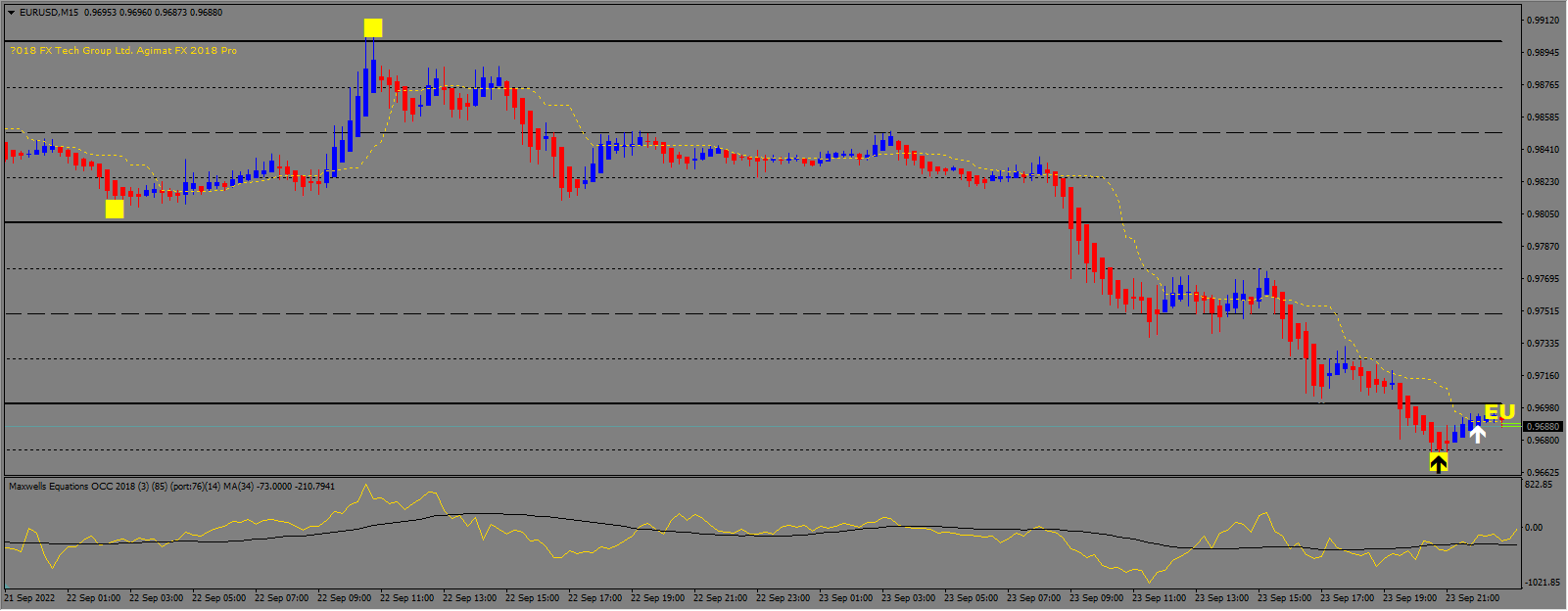Click the Agimat FX 2018 Pro copyright label
This screenshot has height=611, width=1568.
123,51
